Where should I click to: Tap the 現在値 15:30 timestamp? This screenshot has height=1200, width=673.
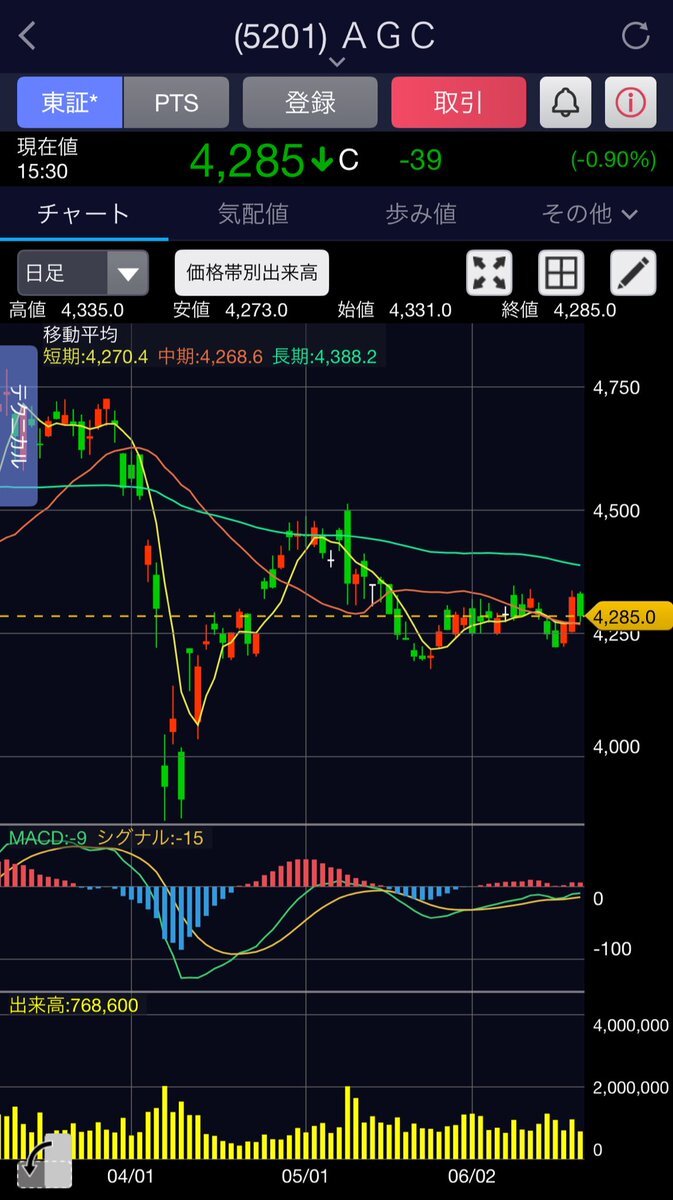[x=47, y=159]
